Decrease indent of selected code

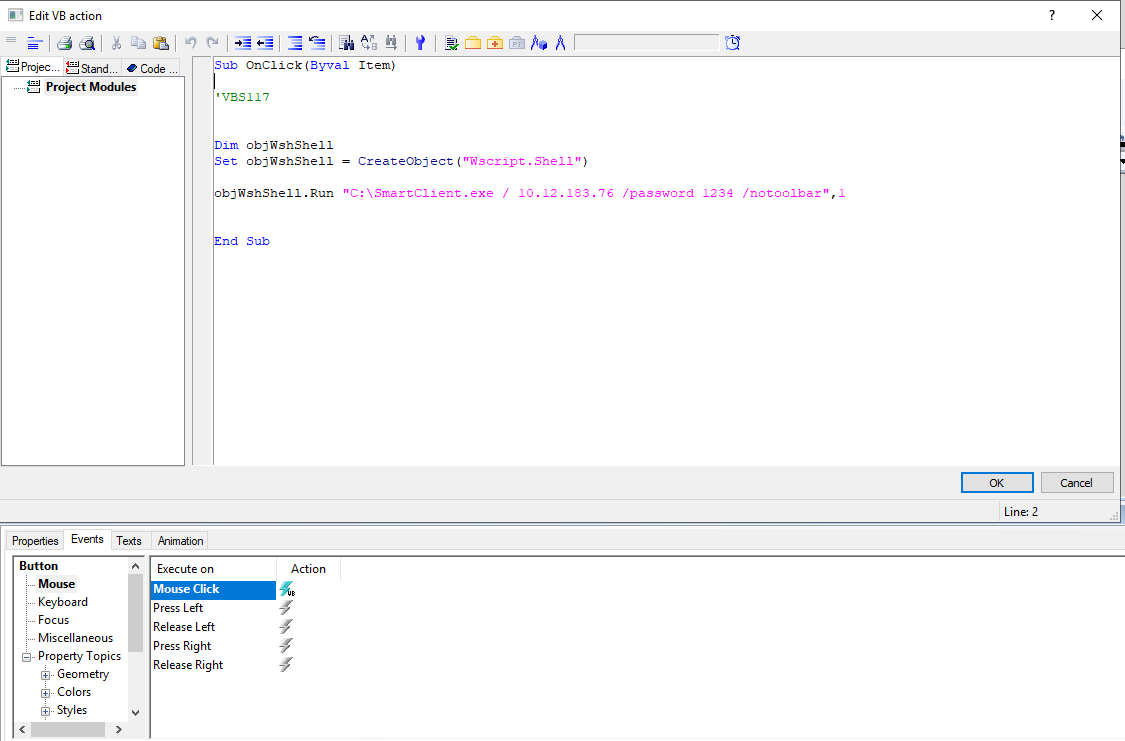click(265, 43)
